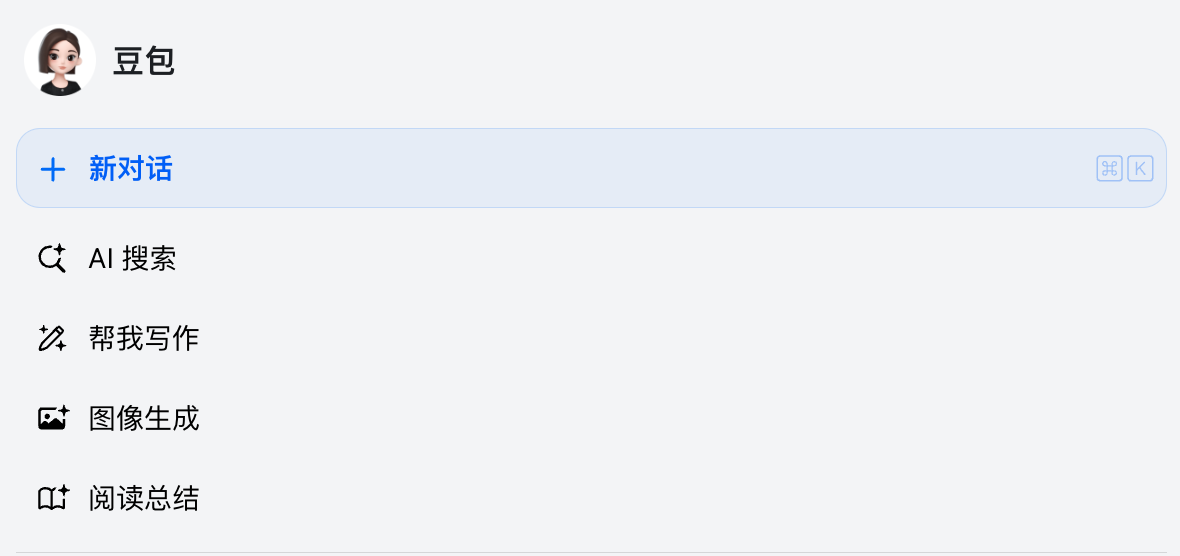
Task: Click blank row area right of 帮我写作
Action: click(650, 338)
